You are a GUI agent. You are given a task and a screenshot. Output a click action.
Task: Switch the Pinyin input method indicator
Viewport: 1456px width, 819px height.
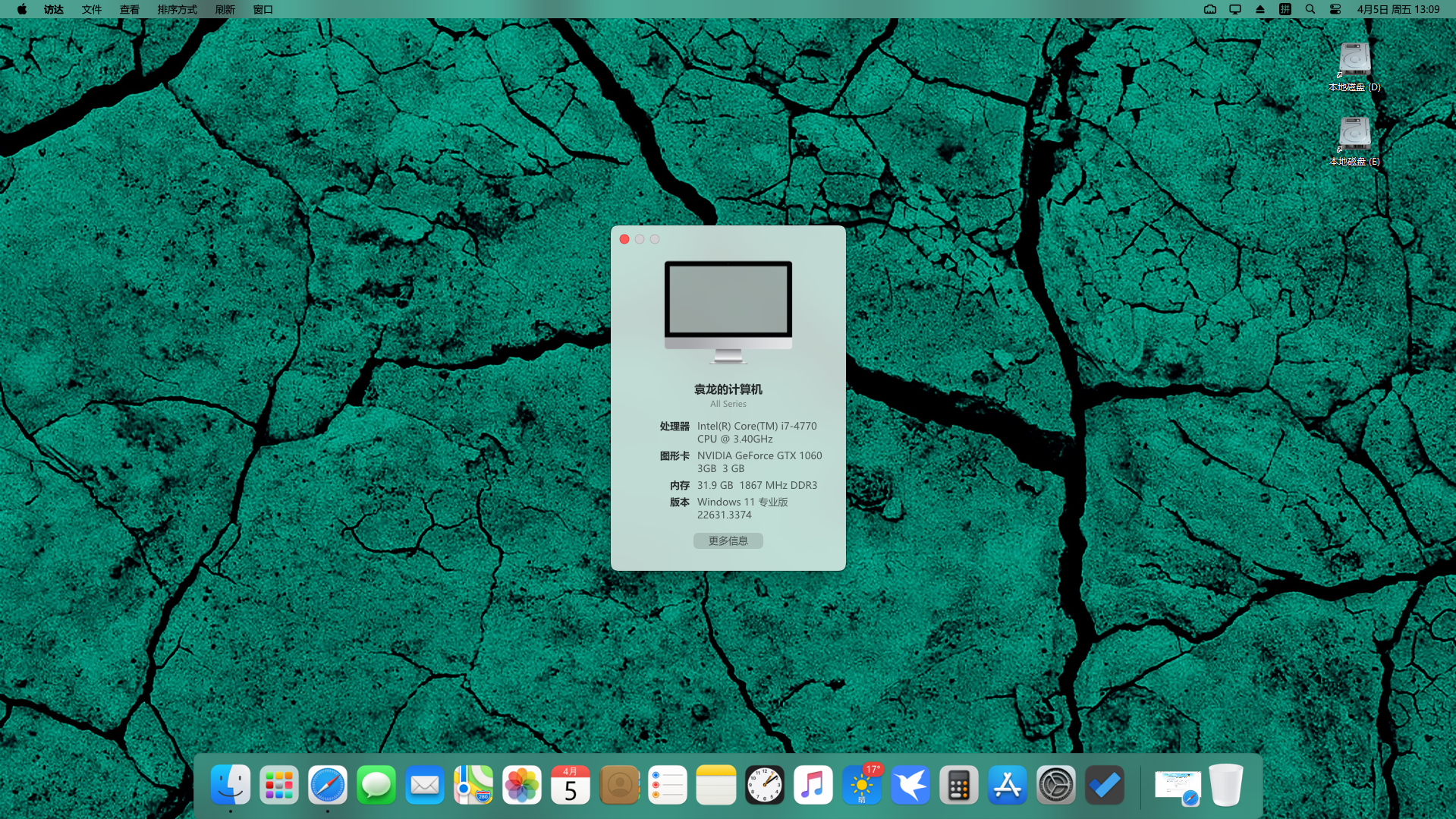point(1285,9)
